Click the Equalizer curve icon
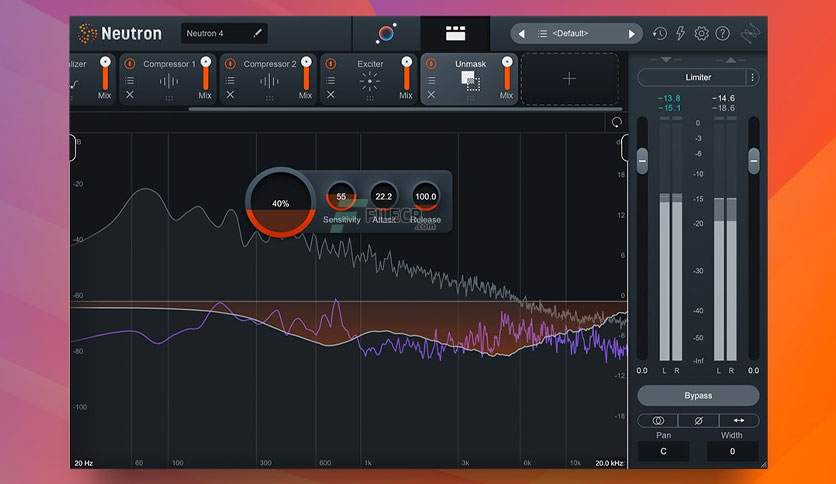 coord(74,84)
